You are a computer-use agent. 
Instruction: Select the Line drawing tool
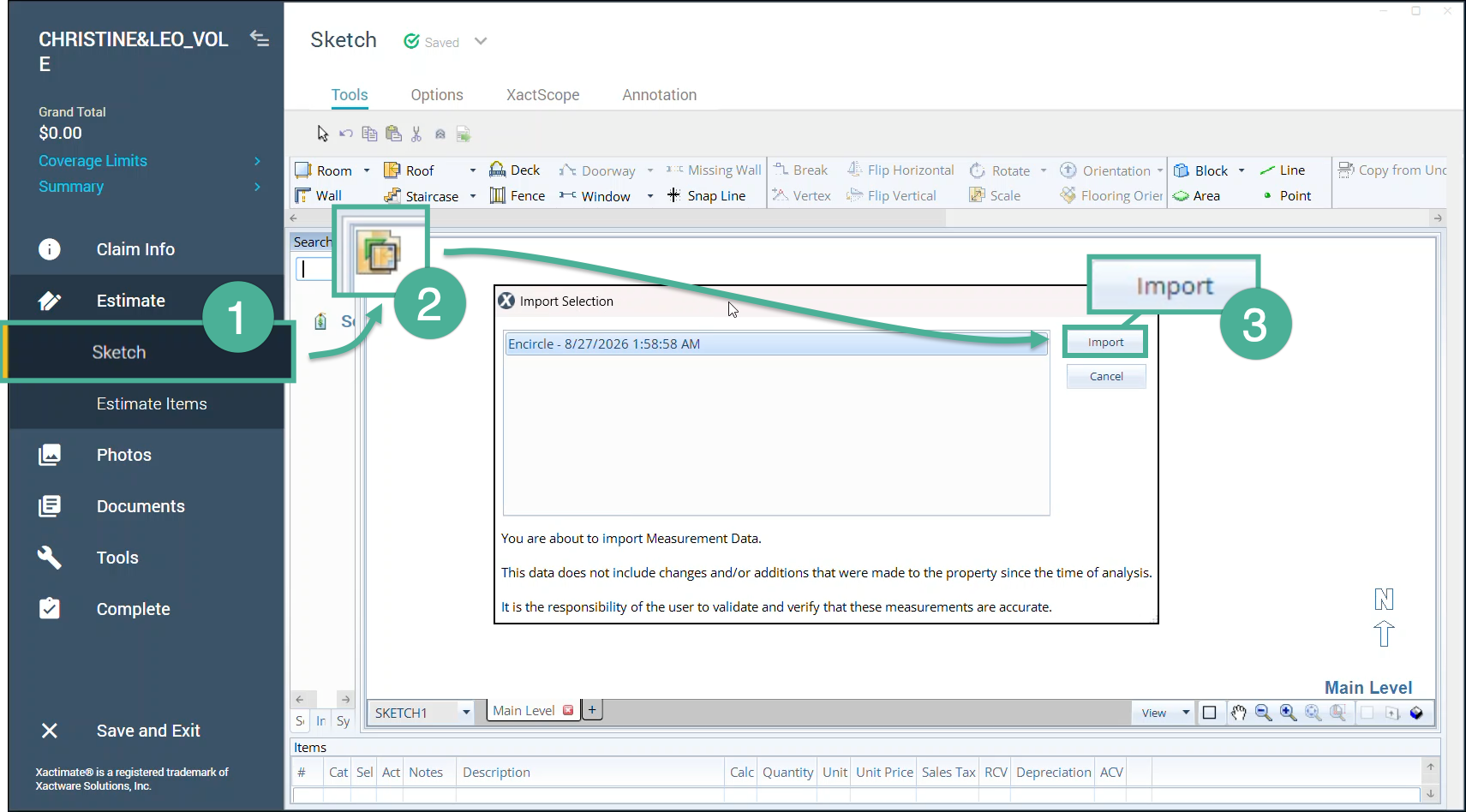(x=1283, y=170)
